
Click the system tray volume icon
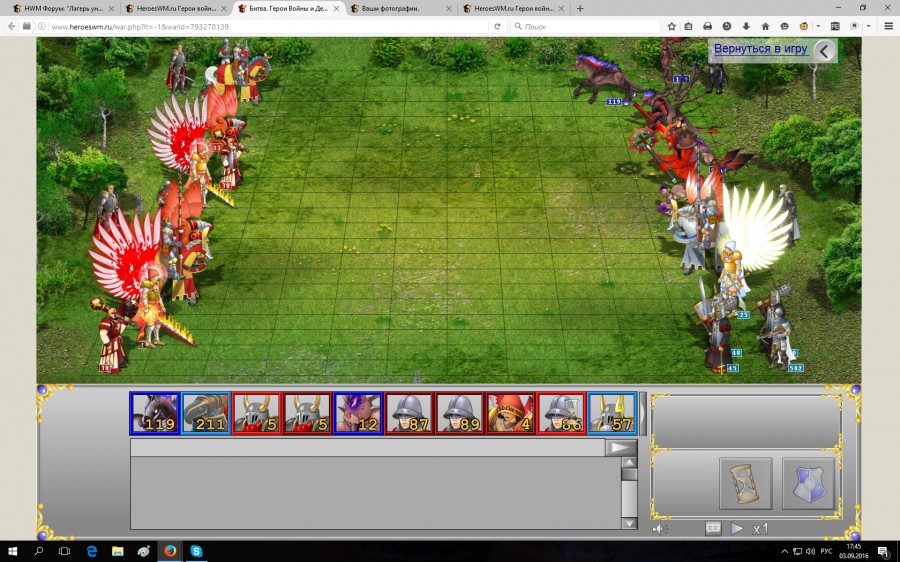coord(810,552)
